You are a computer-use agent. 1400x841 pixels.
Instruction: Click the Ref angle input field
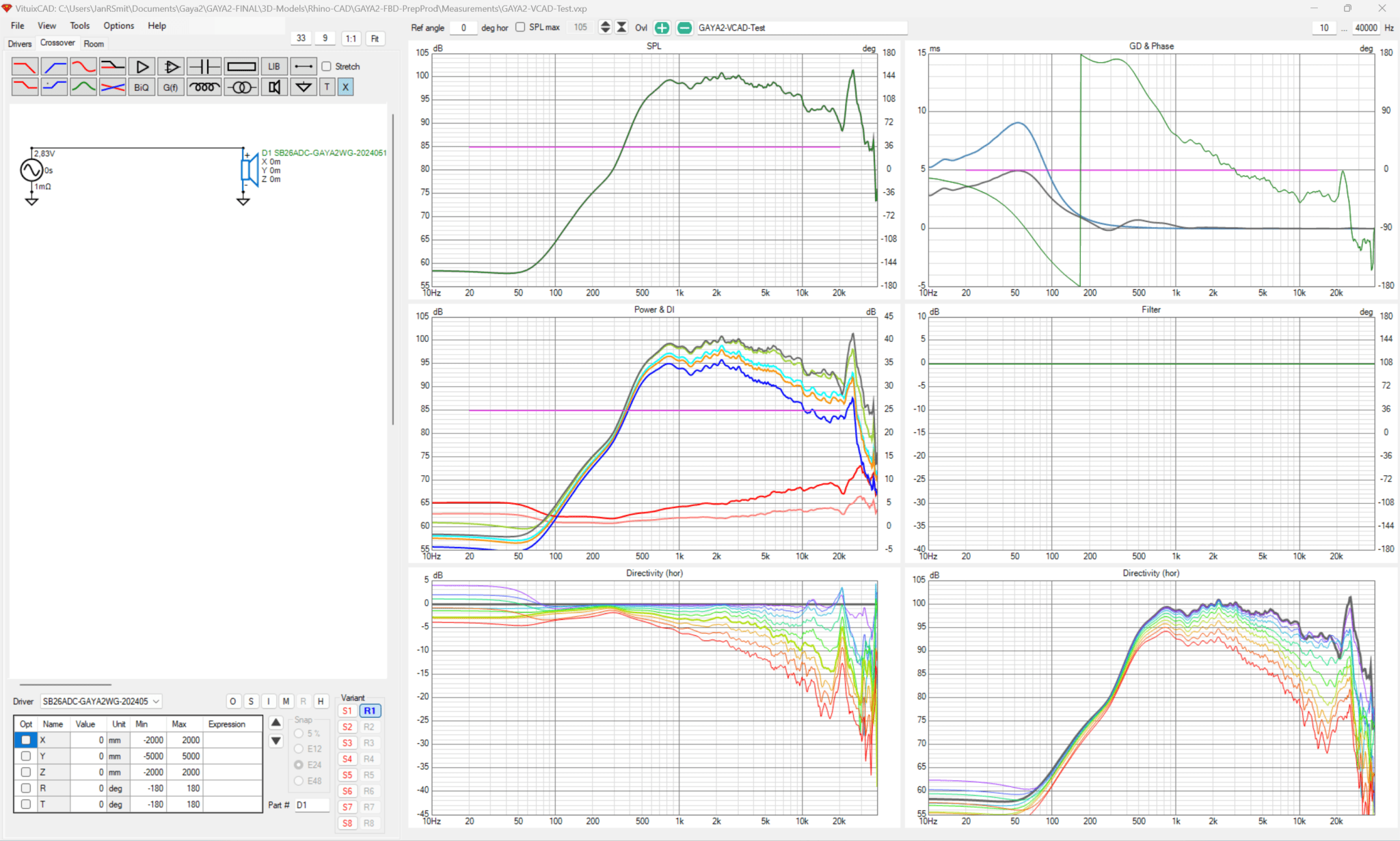pos(463,27)
